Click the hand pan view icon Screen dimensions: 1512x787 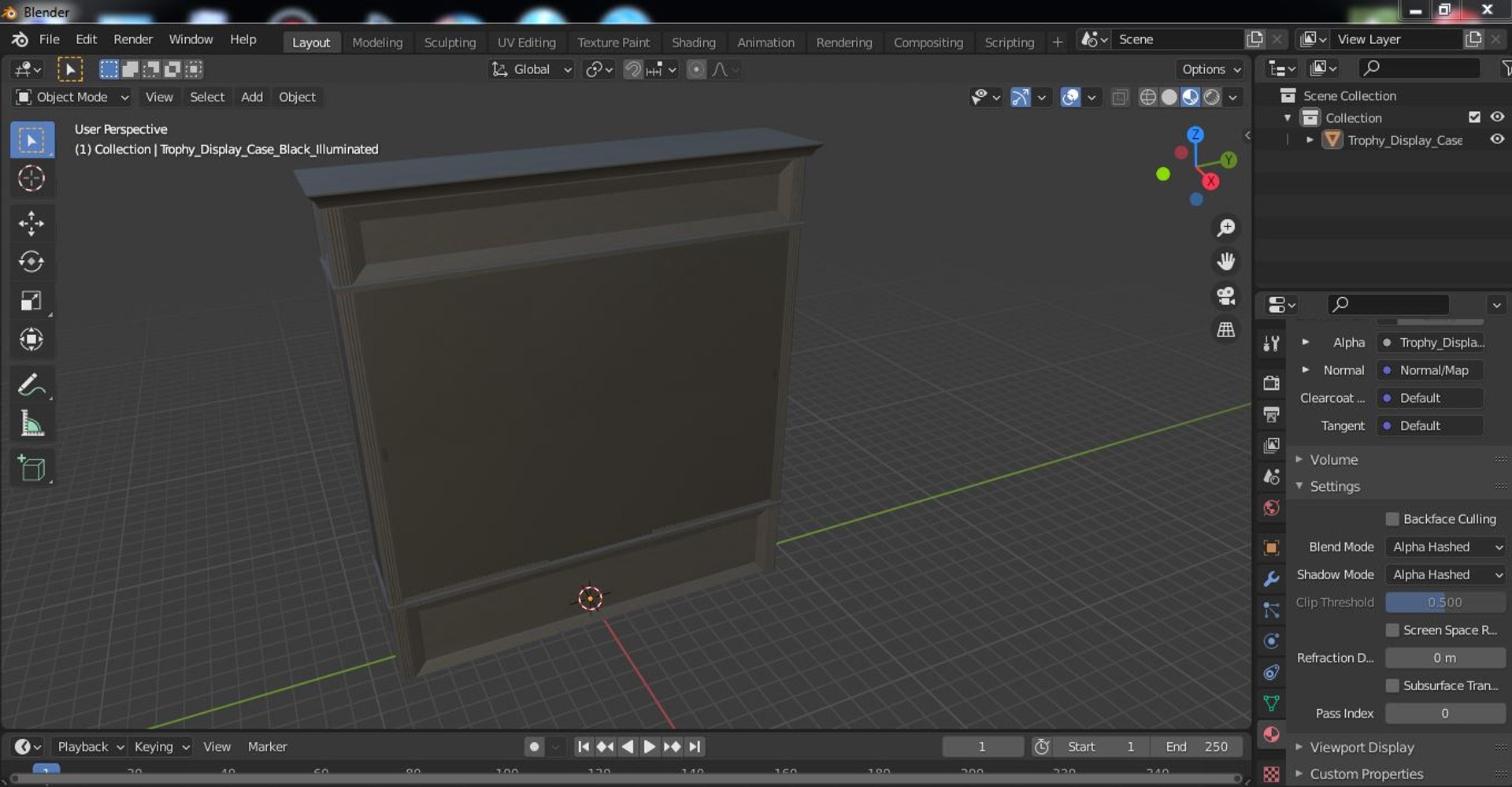pyautogui.click(x=1226, y=262)
